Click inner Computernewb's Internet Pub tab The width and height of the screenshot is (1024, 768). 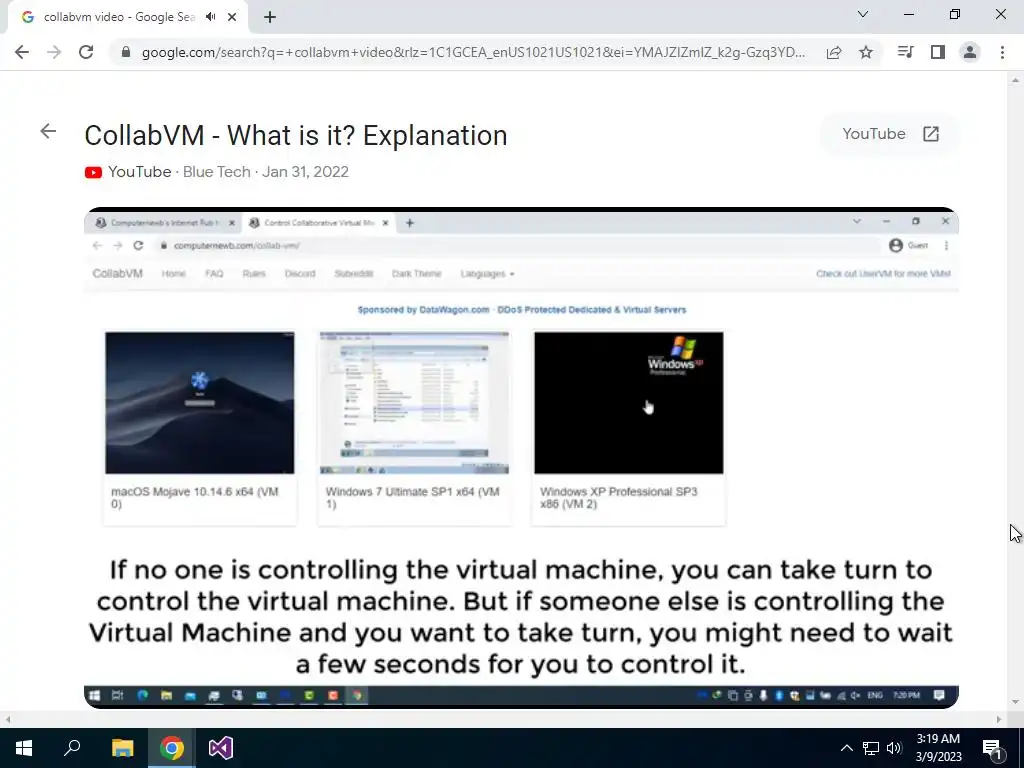click(163, 223)
